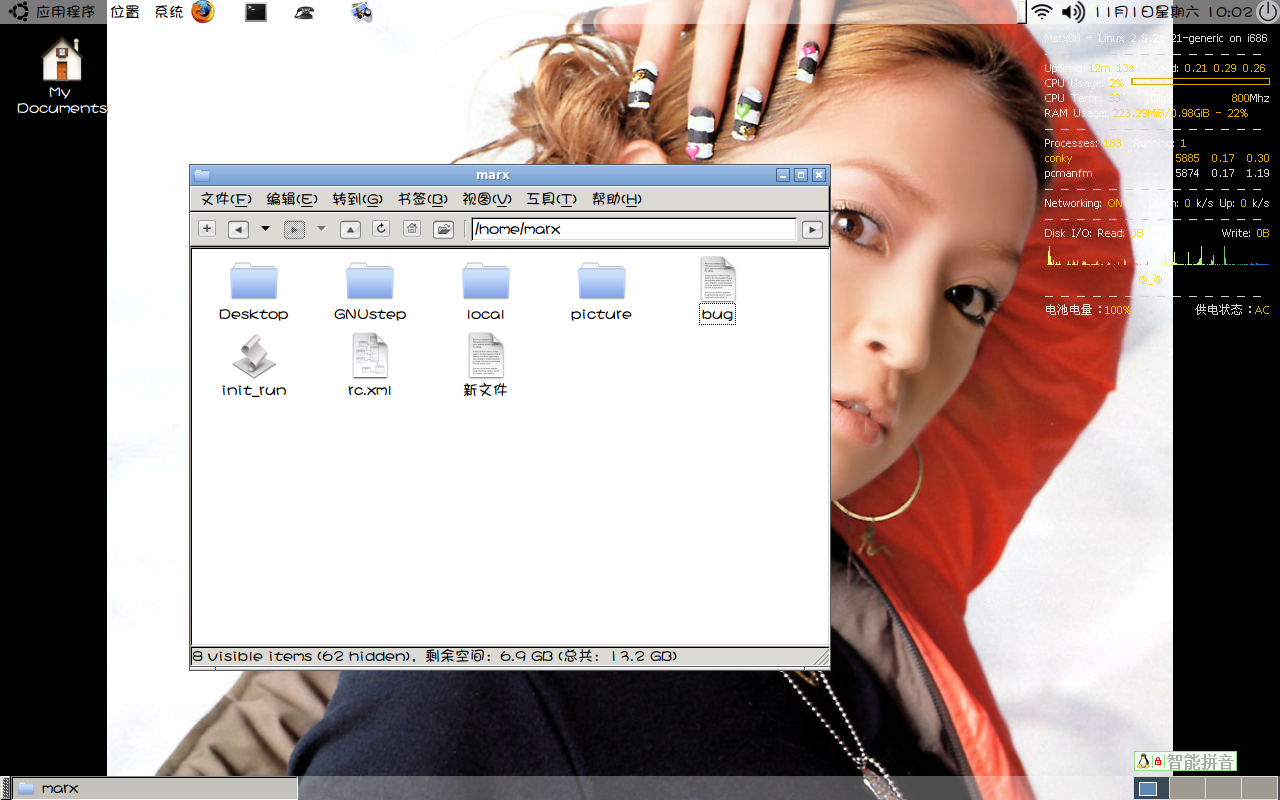Screen dimensions: 1280x800
Task: Go to the home folder button
Action: pyautogui.click(x=411, y=228)
